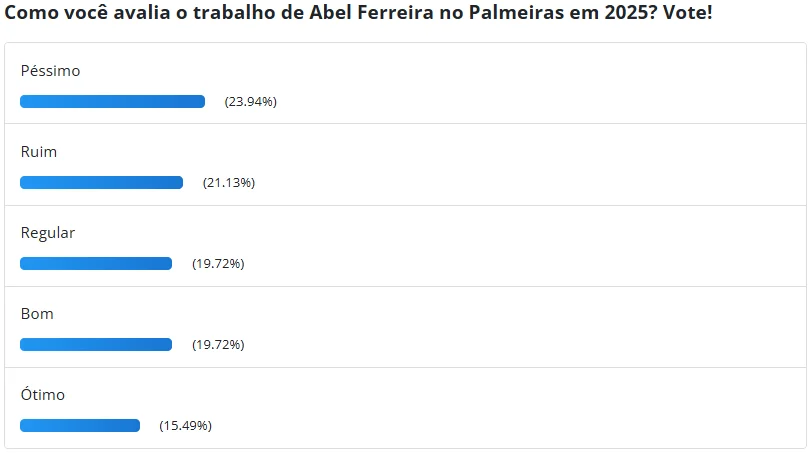
Task: Click the 21.13% percentage for Ruim
Action: point(229,183)
